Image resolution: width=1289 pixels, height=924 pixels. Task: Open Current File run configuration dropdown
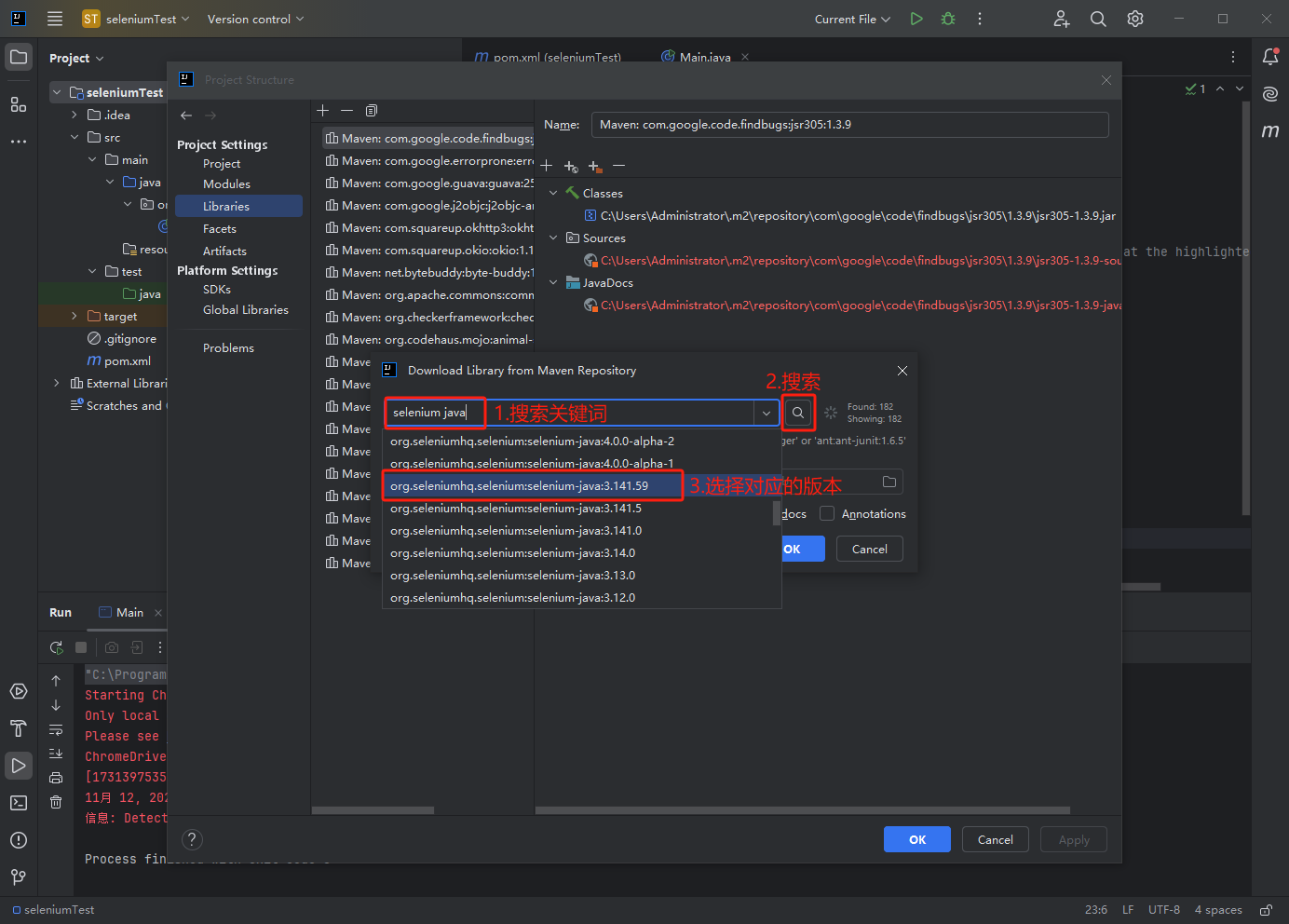pos(852,19)
